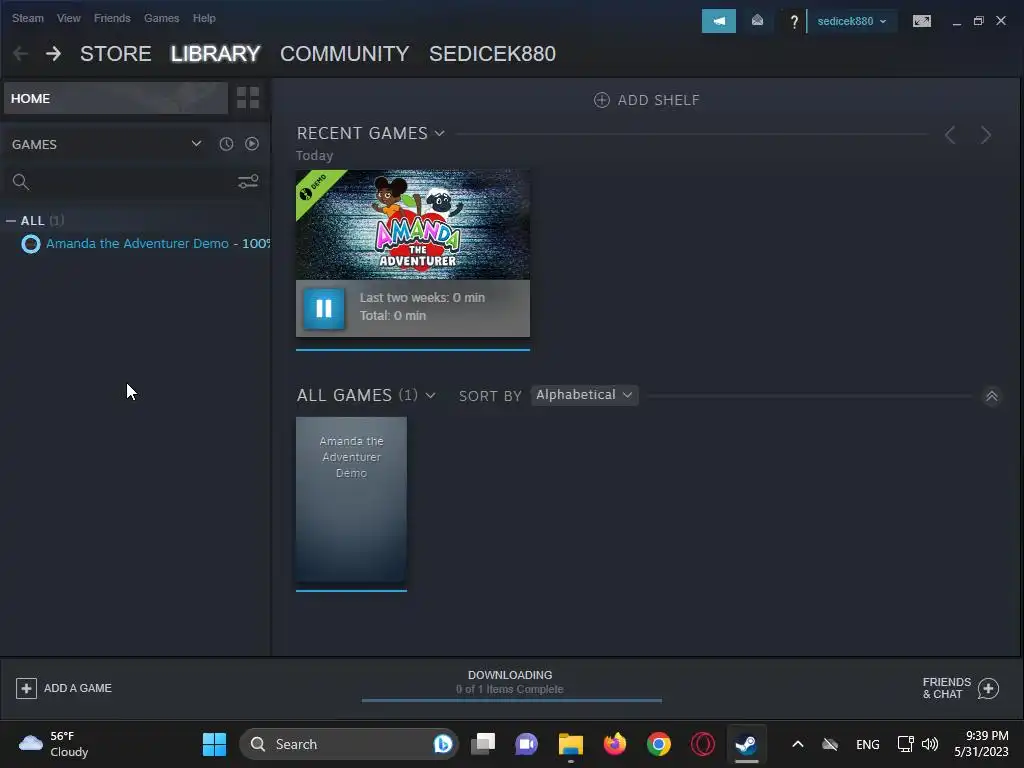The image size is (1024, 768).
Task: Launch Firefox from the taskbar
Action: point(615,744)
